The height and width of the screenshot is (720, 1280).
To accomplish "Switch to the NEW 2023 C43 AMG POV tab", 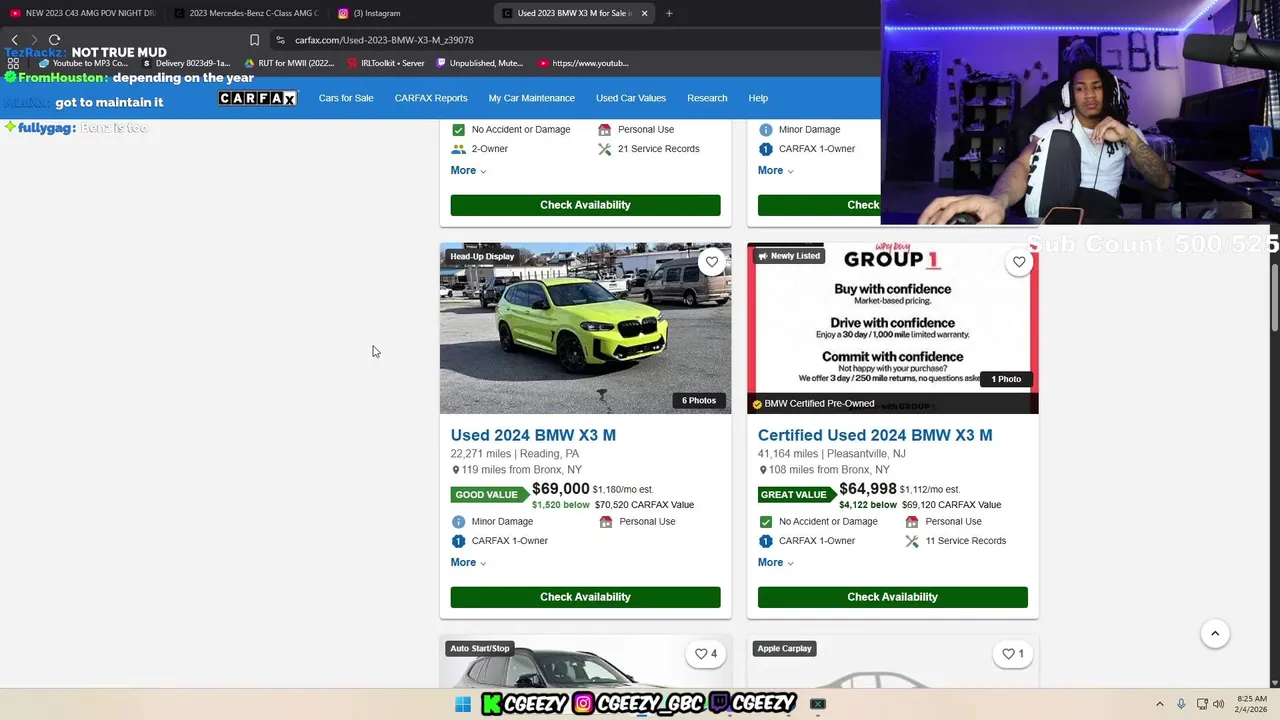I will pyautogui.click(x=82, y=13).
